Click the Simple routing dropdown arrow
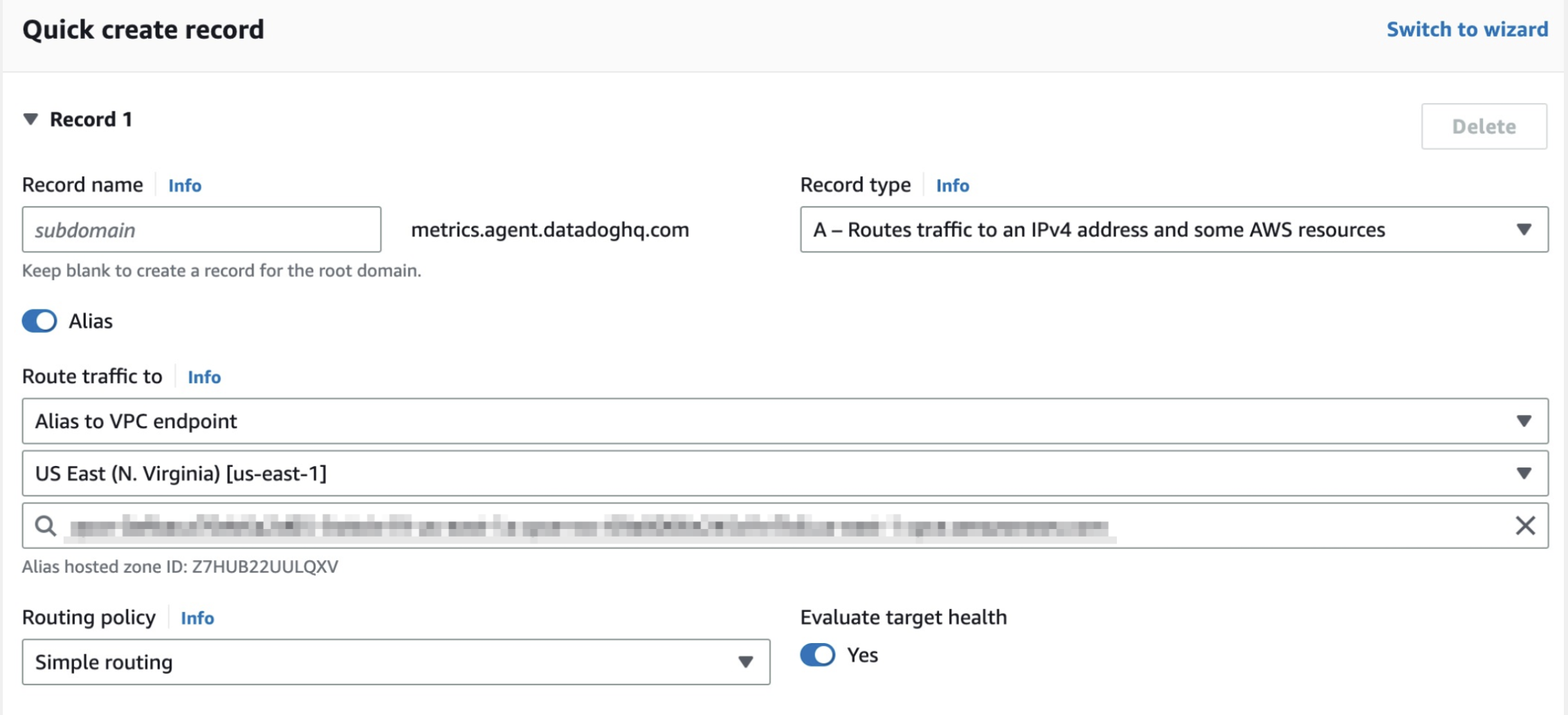1568x715 pixels. 745,662
